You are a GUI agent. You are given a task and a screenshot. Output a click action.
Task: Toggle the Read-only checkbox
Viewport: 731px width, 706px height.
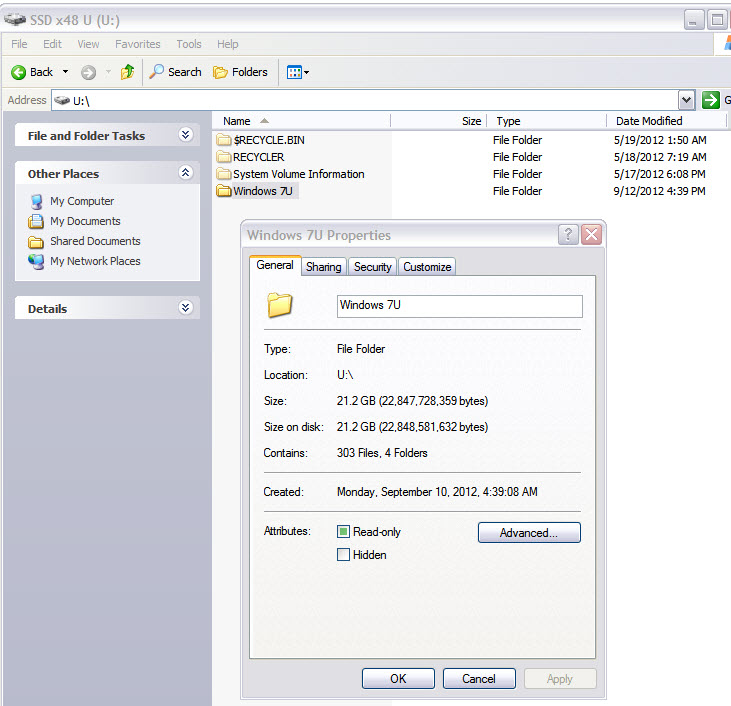pyautogui.click(x=344, y=532)
